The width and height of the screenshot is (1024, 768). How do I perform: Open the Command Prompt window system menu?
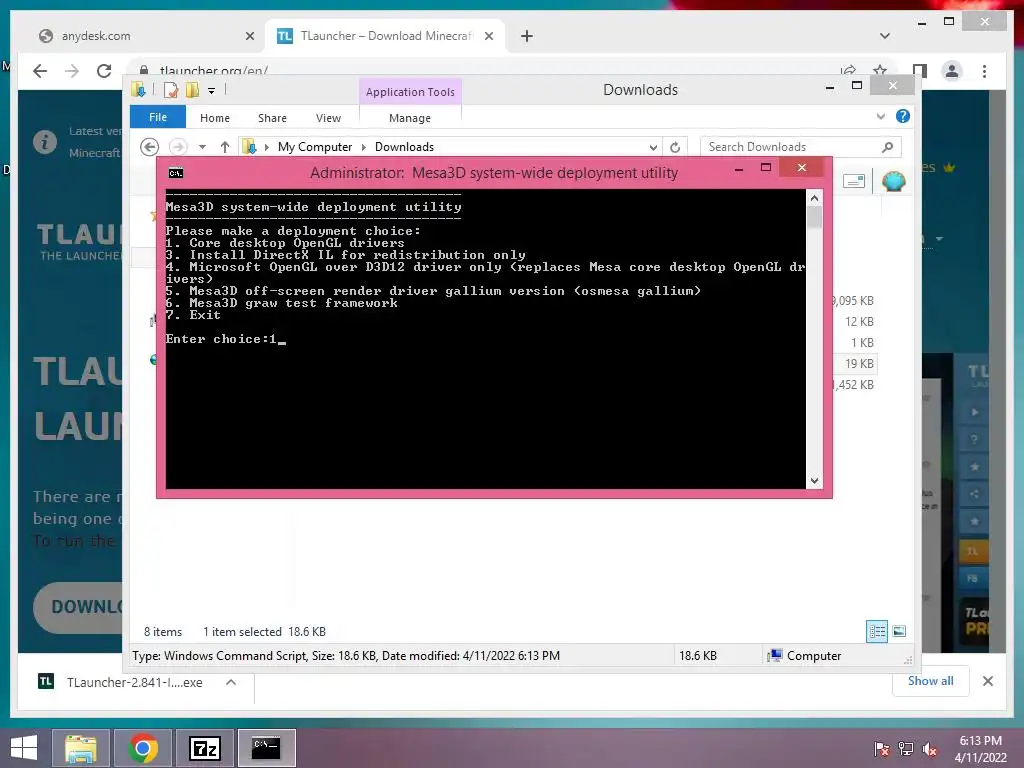click(176, 172)
